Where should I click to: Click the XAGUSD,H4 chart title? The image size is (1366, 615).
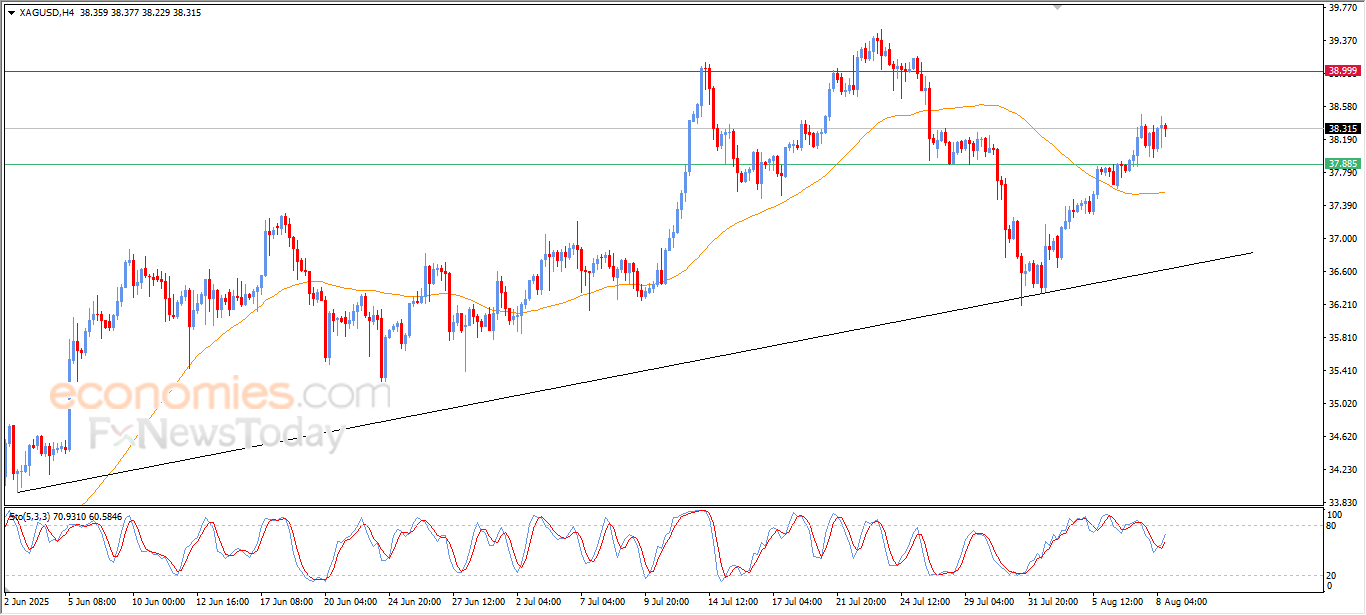click(46, 13)
